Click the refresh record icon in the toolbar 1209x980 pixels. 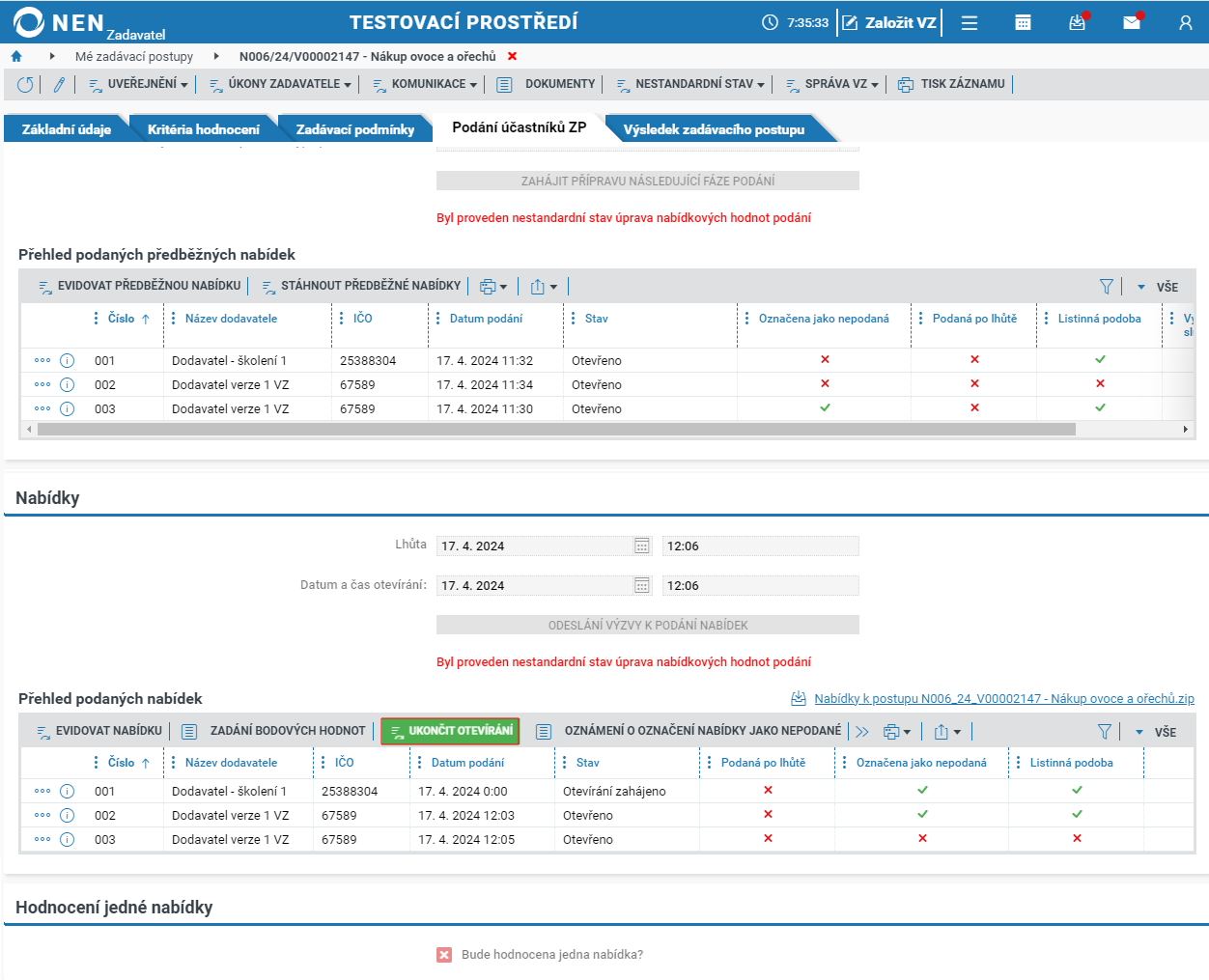coord(25,85)
